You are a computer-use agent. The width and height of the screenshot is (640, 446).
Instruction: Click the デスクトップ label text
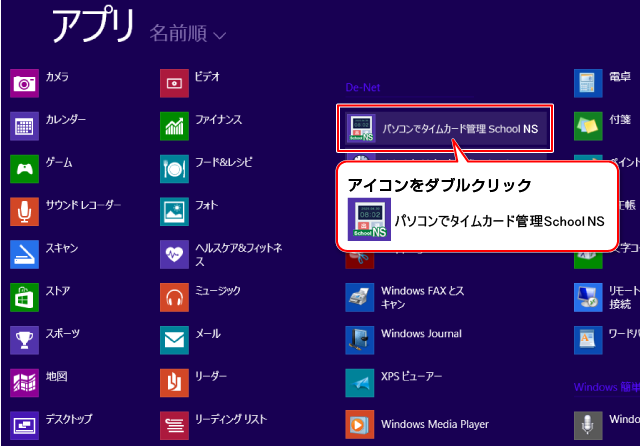point(69,419)
